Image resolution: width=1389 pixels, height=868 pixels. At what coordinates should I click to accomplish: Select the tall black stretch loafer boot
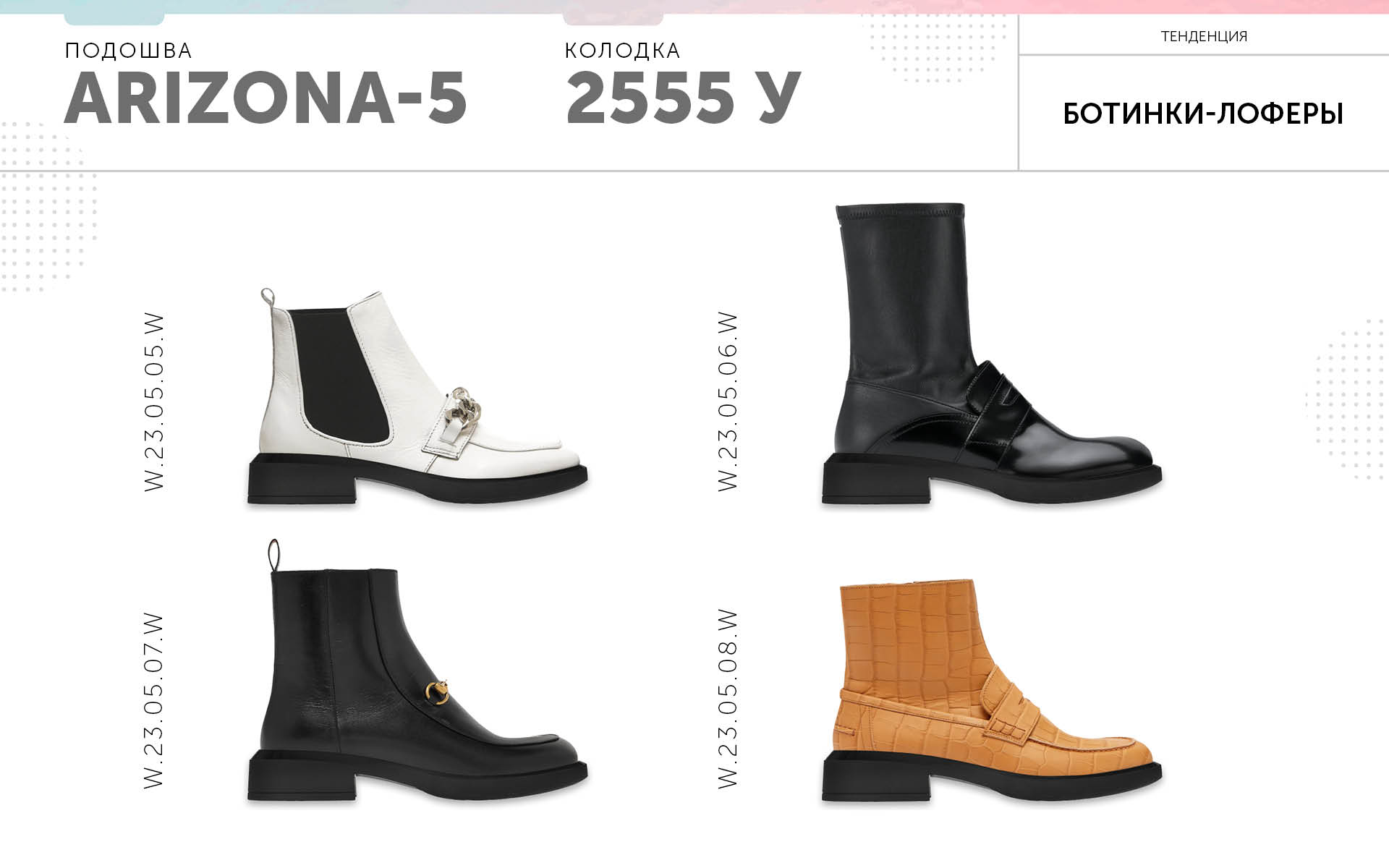point(992,354)
